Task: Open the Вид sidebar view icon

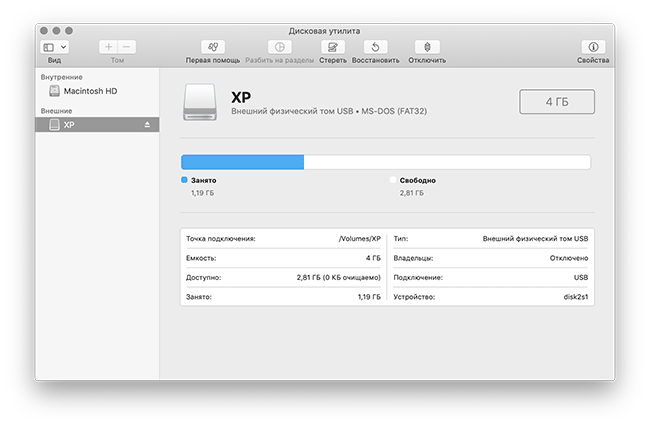Action: [x=49, y=47]
